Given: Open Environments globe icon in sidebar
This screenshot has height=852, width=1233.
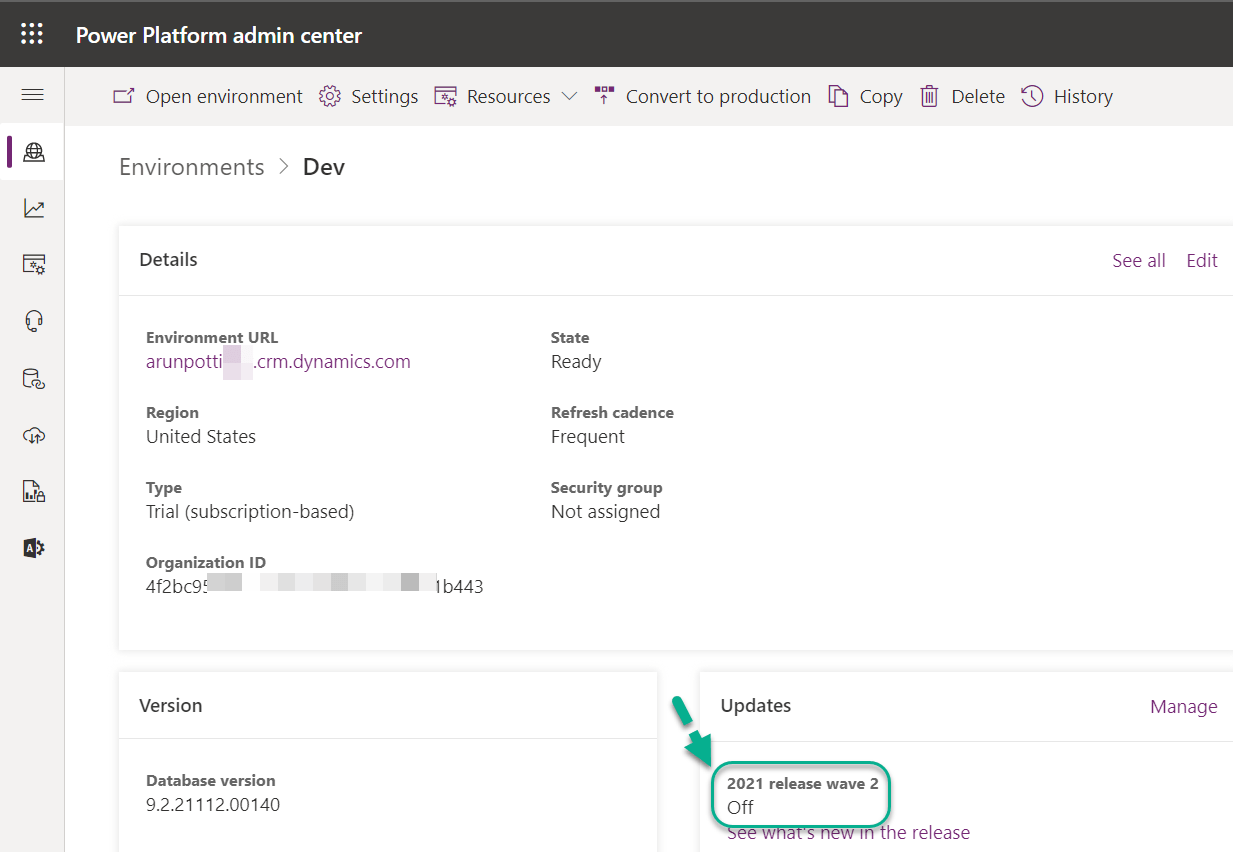Looking at the screenshot, I should point(34,152).
